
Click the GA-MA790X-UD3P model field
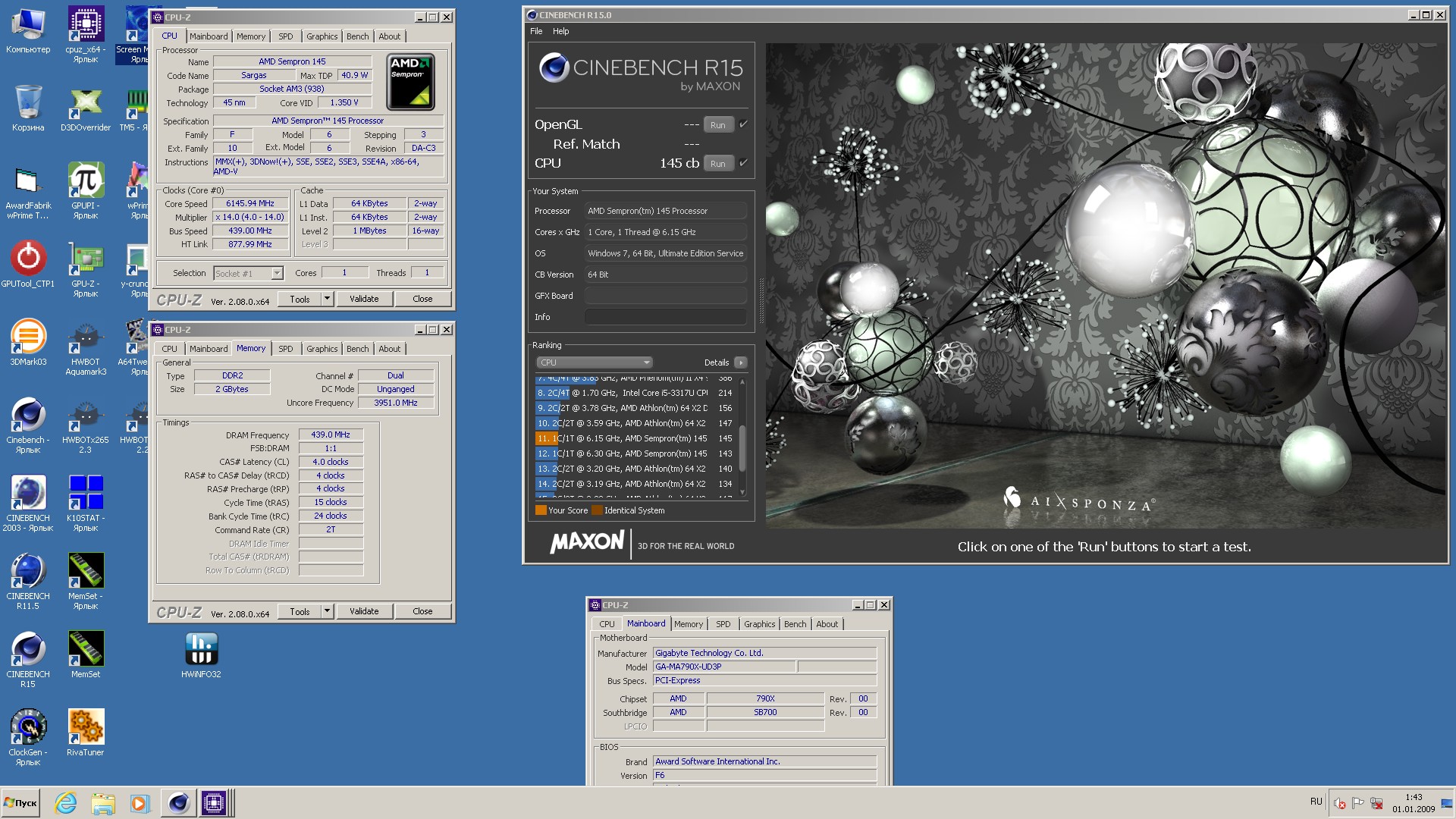click(x=724, y=667)
